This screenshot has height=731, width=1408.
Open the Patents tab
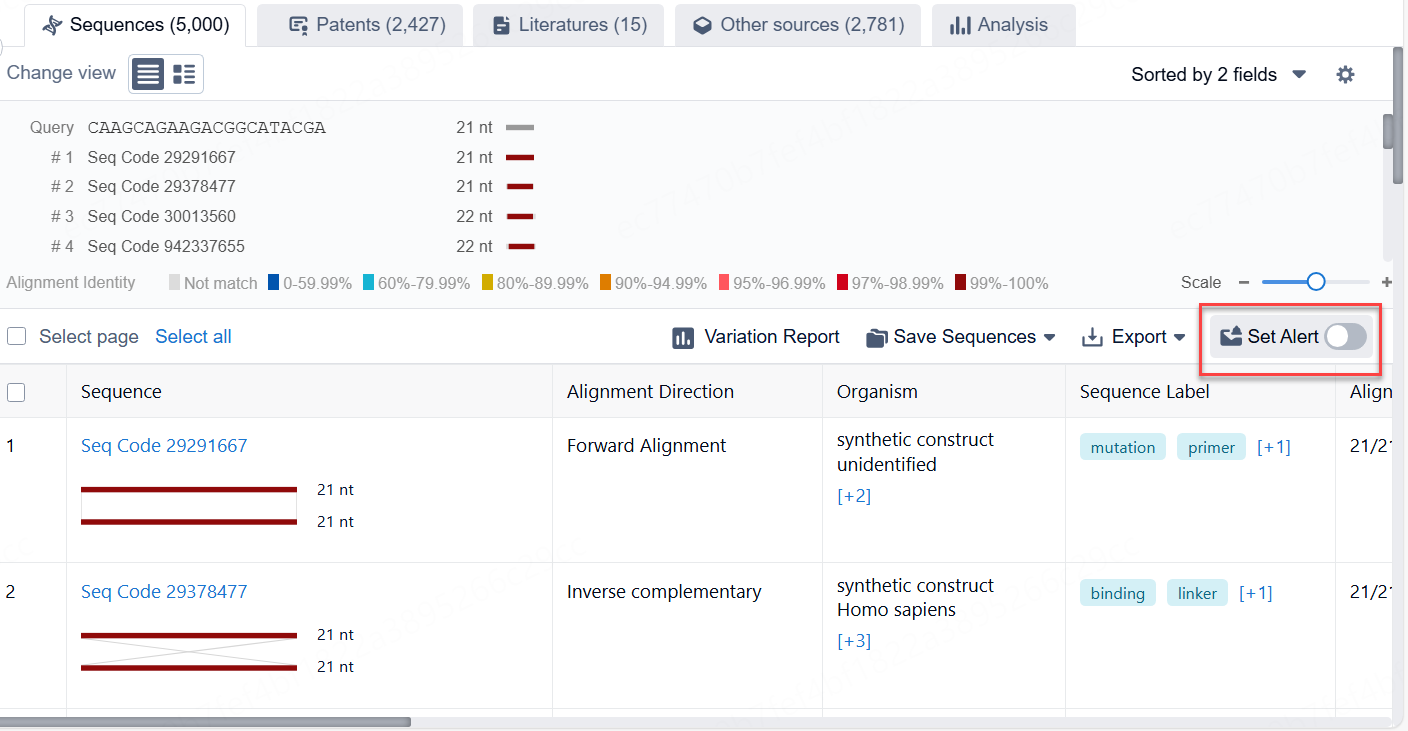[366, 25]
